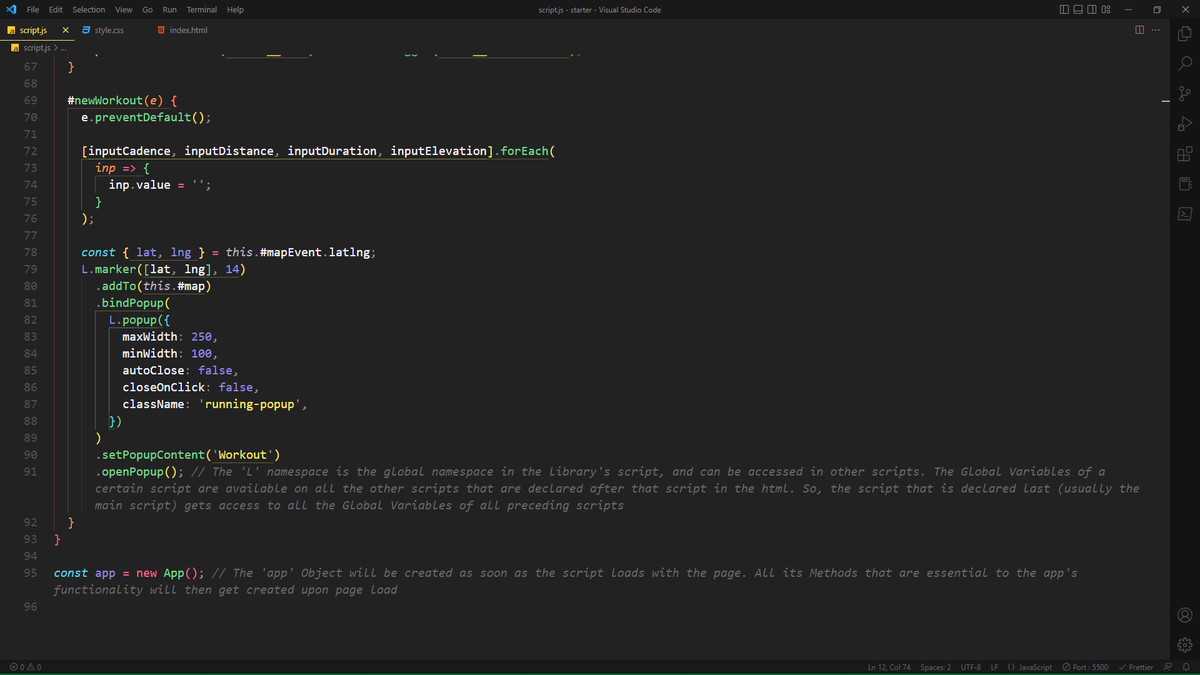This screenshot has height=675, width=1200.
Task: Click the minimap scroll marker in the editor
Action: pyautogui.click(x=1165, y=101)
